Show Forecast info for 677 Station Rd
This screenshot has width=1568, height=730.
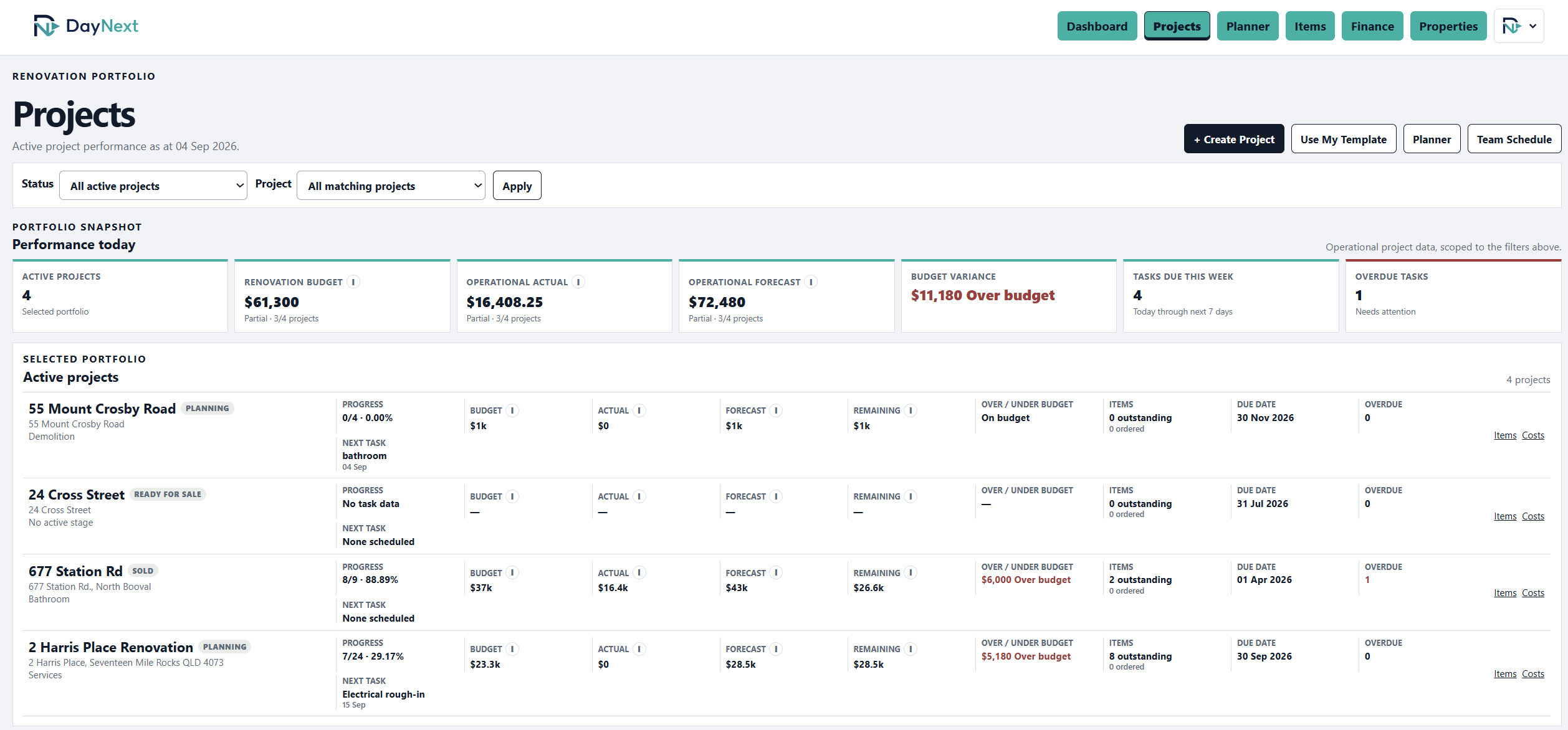tap(776, 573)
